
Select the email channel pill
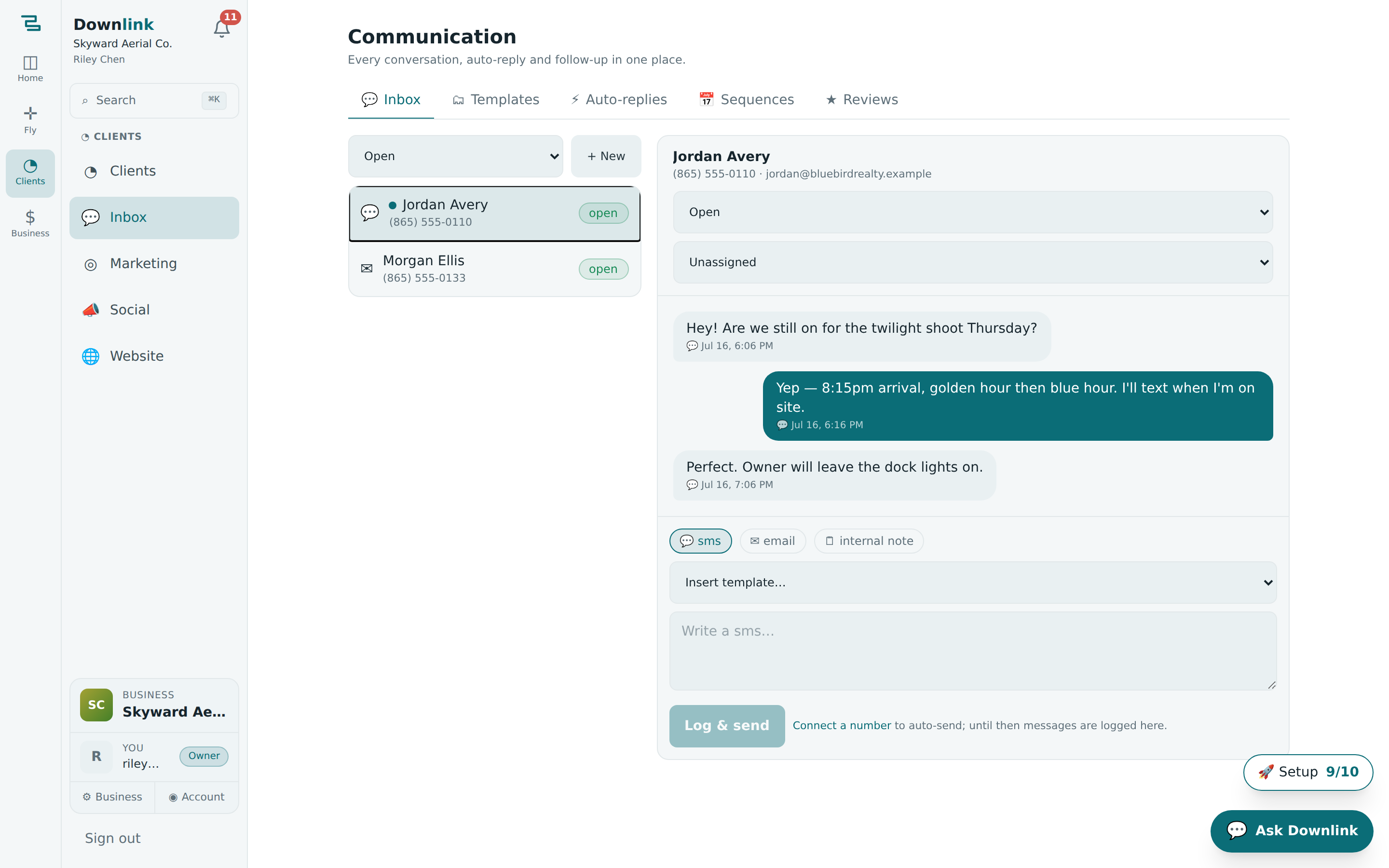[x=773, y=541]
